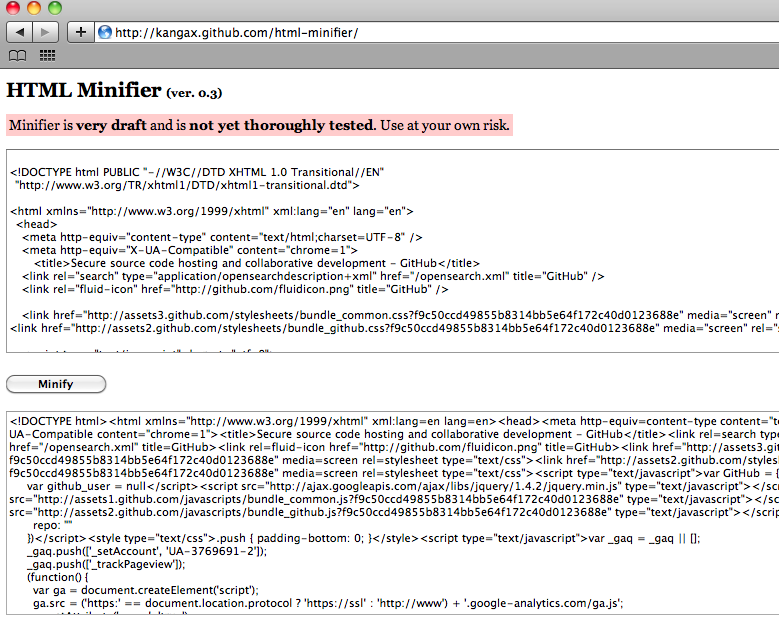779x630 pixels.
Task: Click the yellow minimize window button
Action: (34, 7)
